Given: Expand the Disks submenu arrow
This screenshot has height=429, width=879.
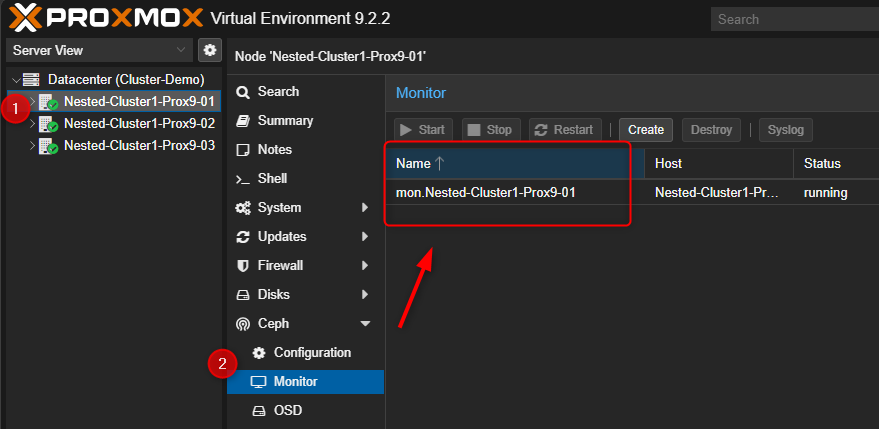Looking at the screenshot, I should (366, 294).
